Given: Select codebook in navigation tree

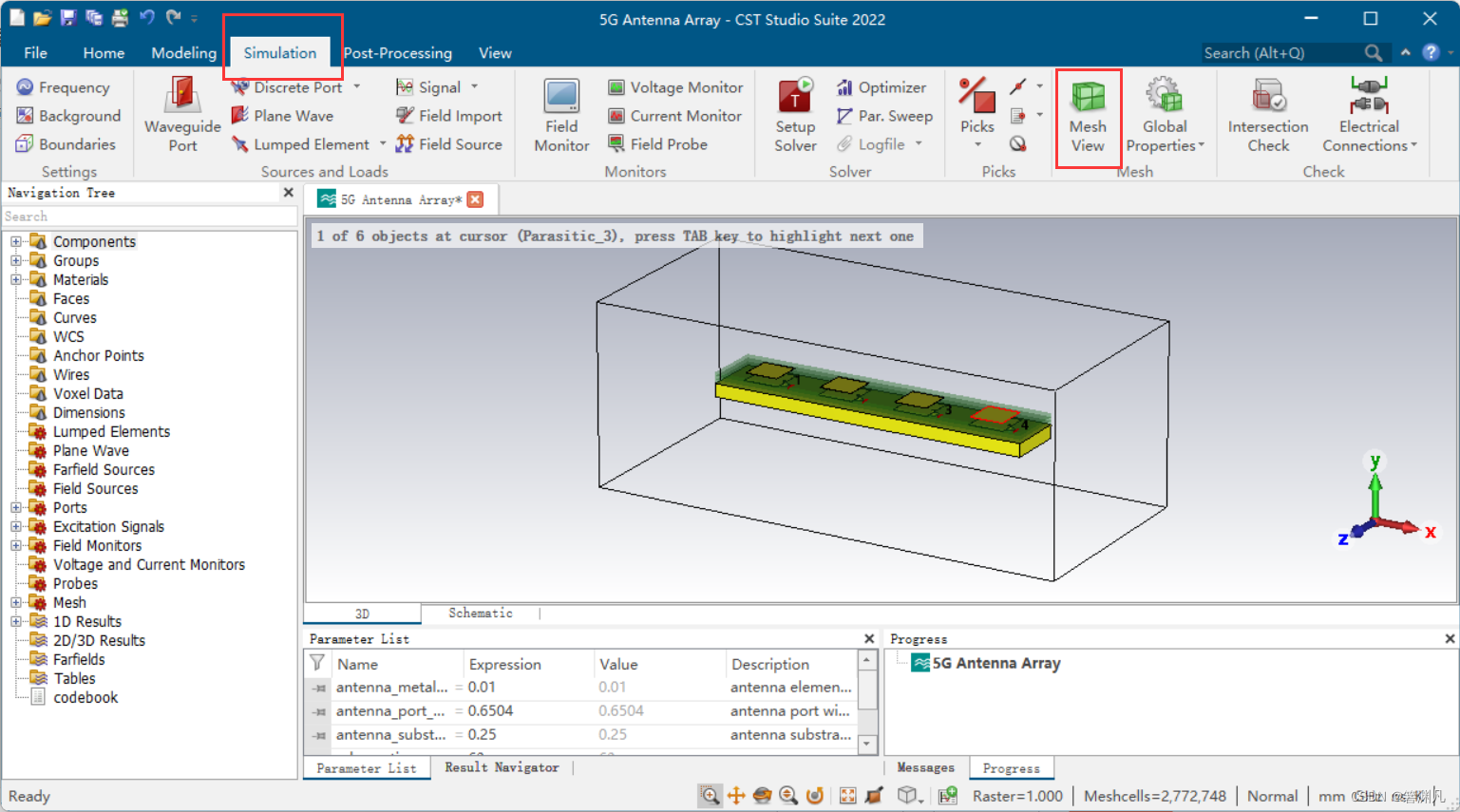Looking at the screenshot, I should coord(85,697).
